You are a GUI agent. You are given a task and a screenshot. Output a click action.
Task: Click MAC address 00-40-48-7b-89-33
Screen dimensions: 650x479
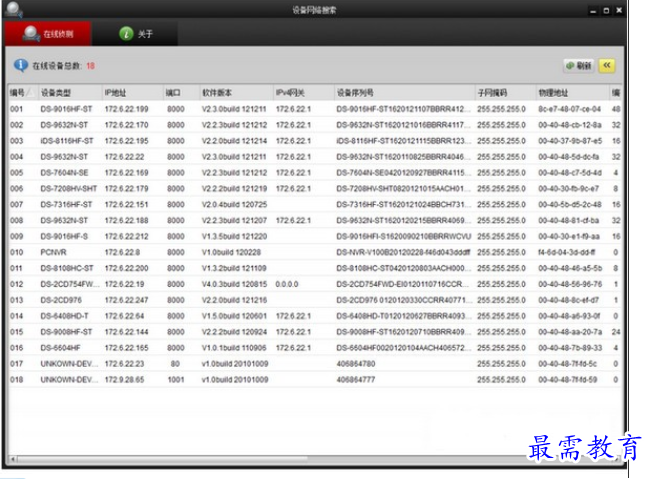(x=570, y=348)
